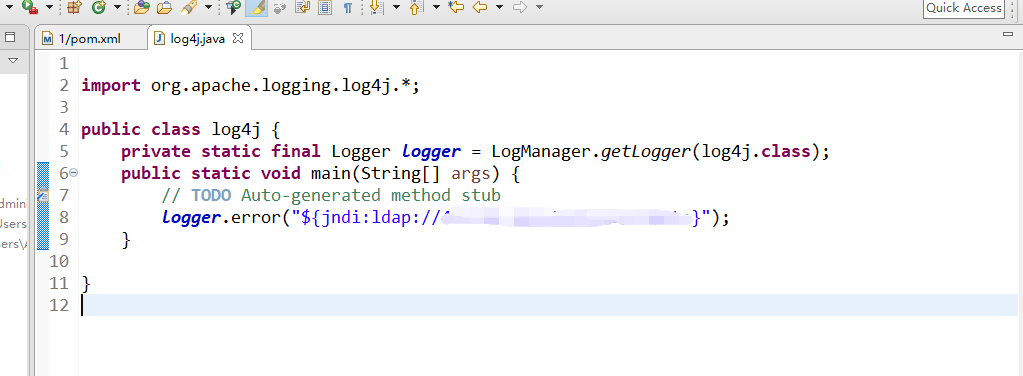
Task: Click 'LogManager' in line 5
Action: pyautogui.click(x=541, y=151)
